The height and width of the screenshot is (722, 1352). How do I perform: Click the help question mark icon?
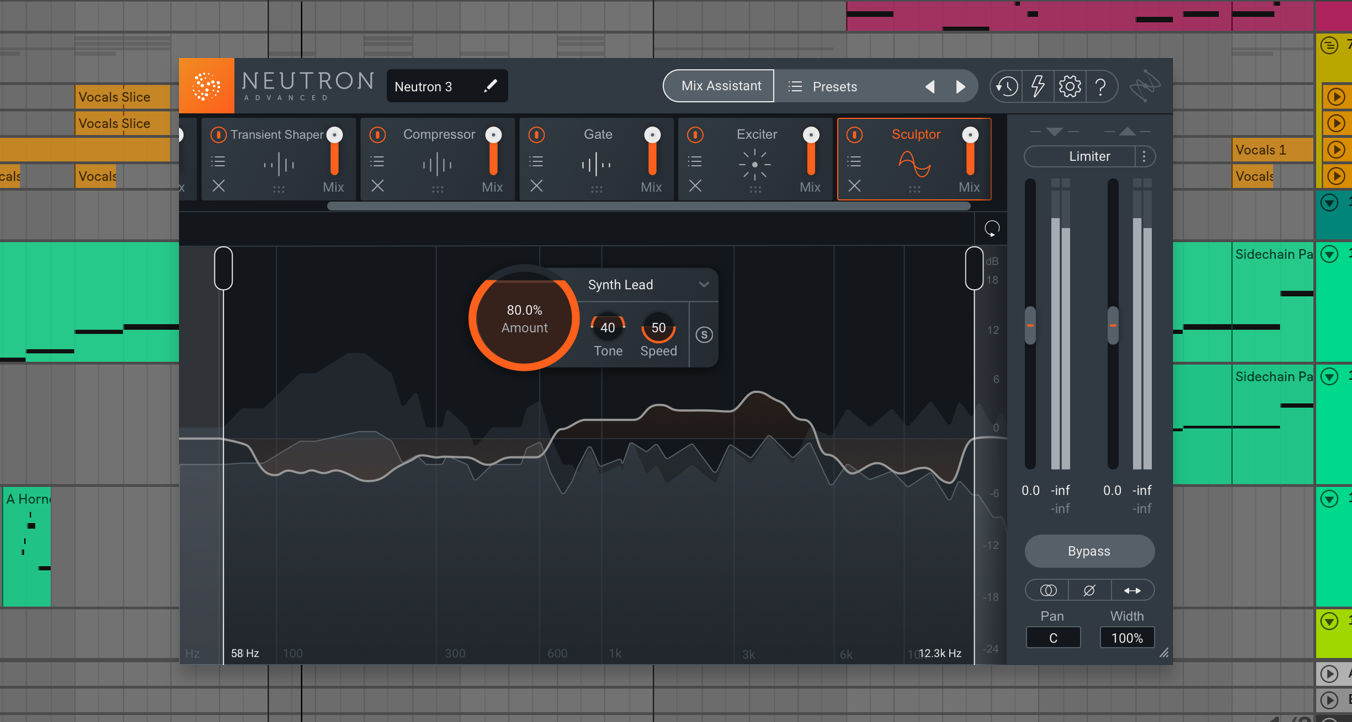click(x=1100, y=87)
